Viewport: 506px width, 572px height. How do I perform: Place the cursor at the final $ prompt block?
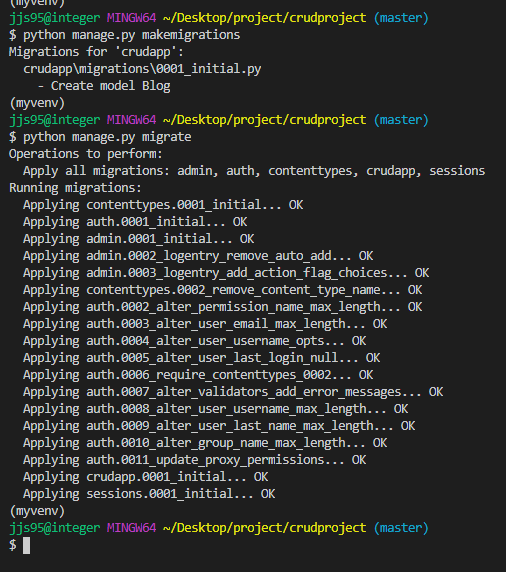[27, 545]
